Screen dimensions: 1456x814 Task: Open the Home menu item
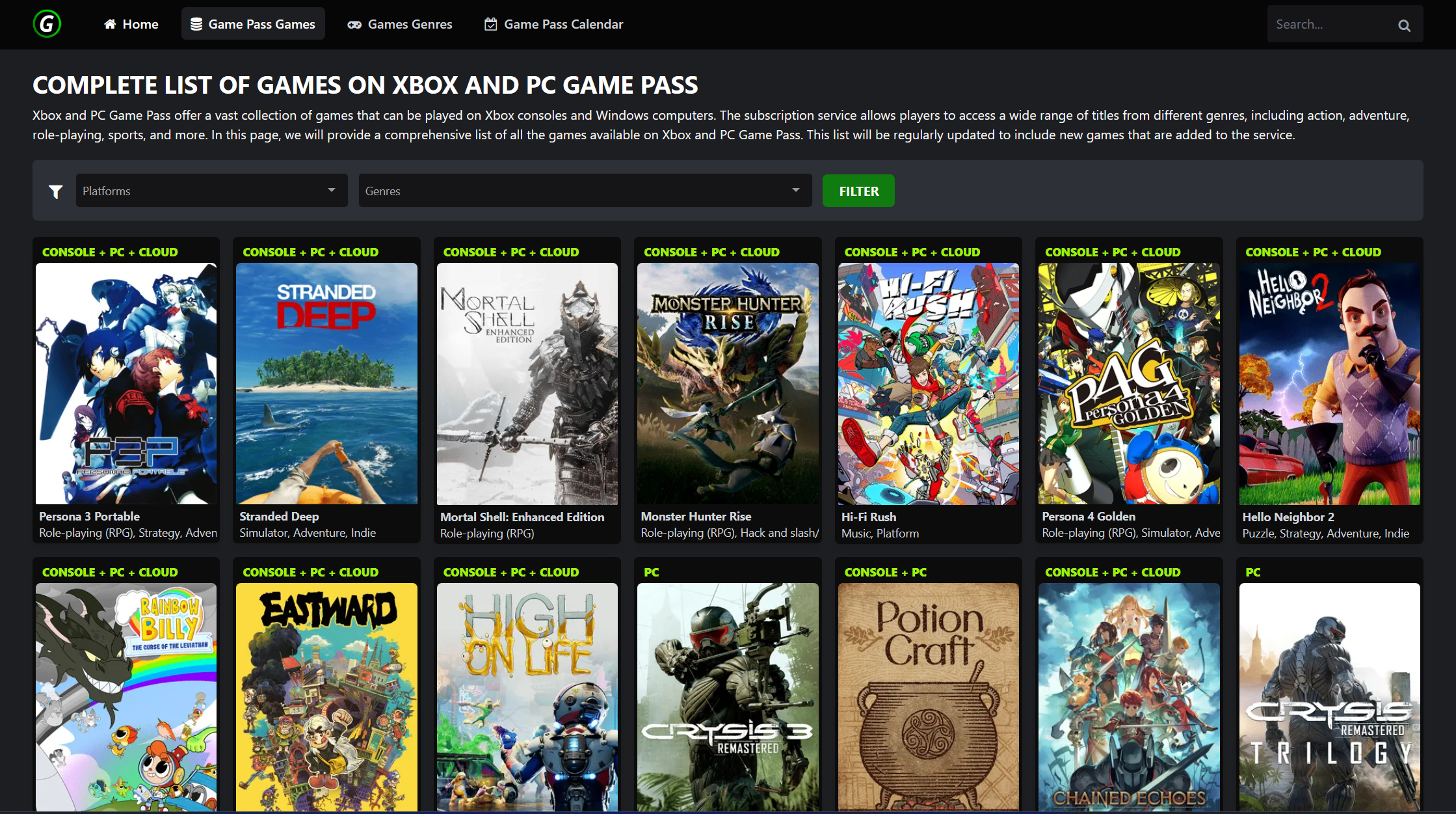[x=131, y=24]
